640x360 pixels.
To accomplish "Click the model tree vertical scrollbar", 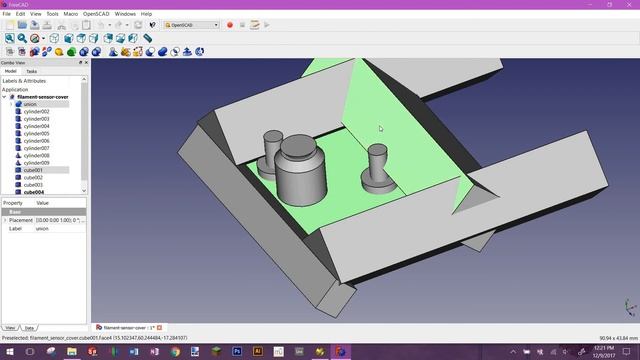I will tap(84, 131).
